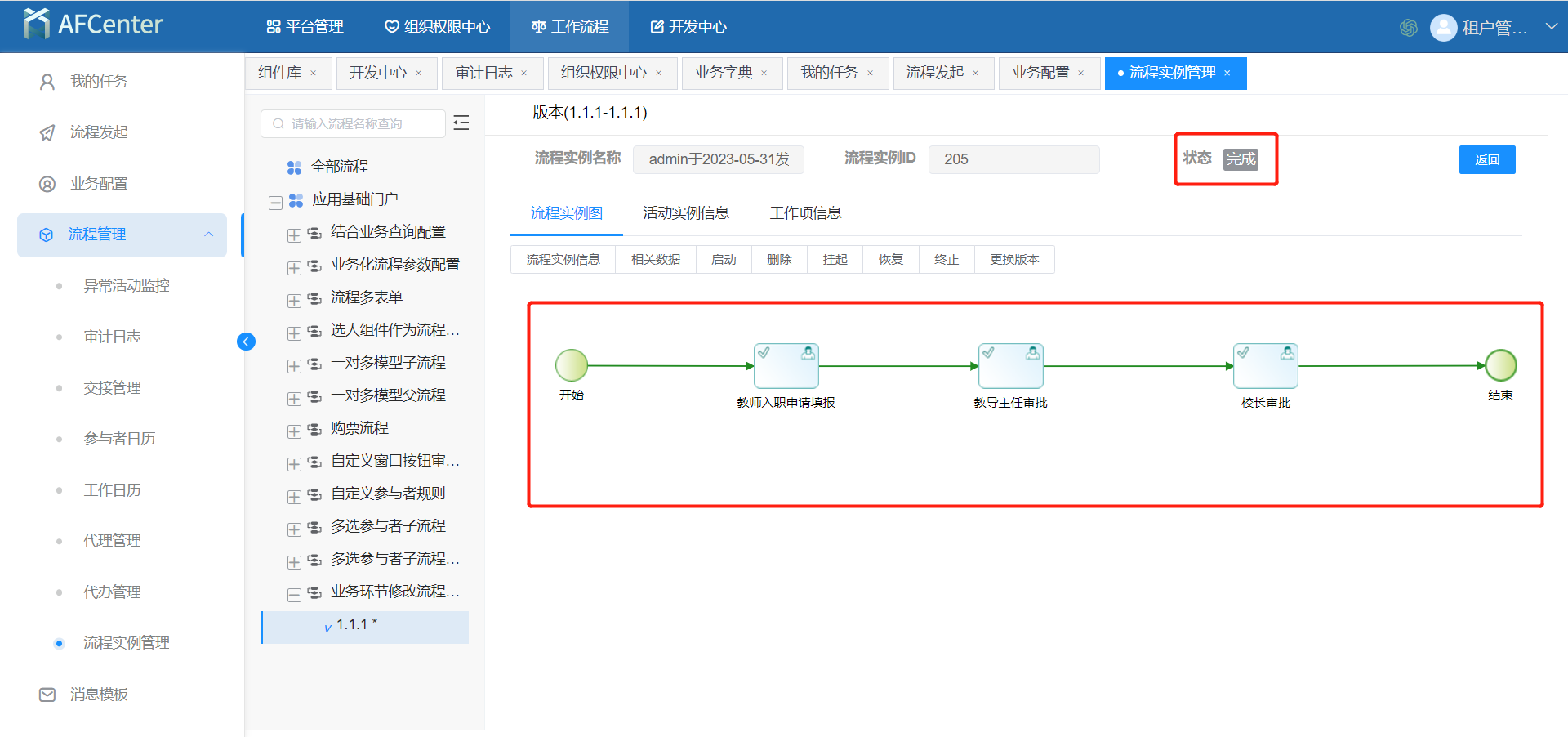Close the 审计日志 tab
Image resolution: width=1568 pixels, height=737 pixels.
pos(524,74)
